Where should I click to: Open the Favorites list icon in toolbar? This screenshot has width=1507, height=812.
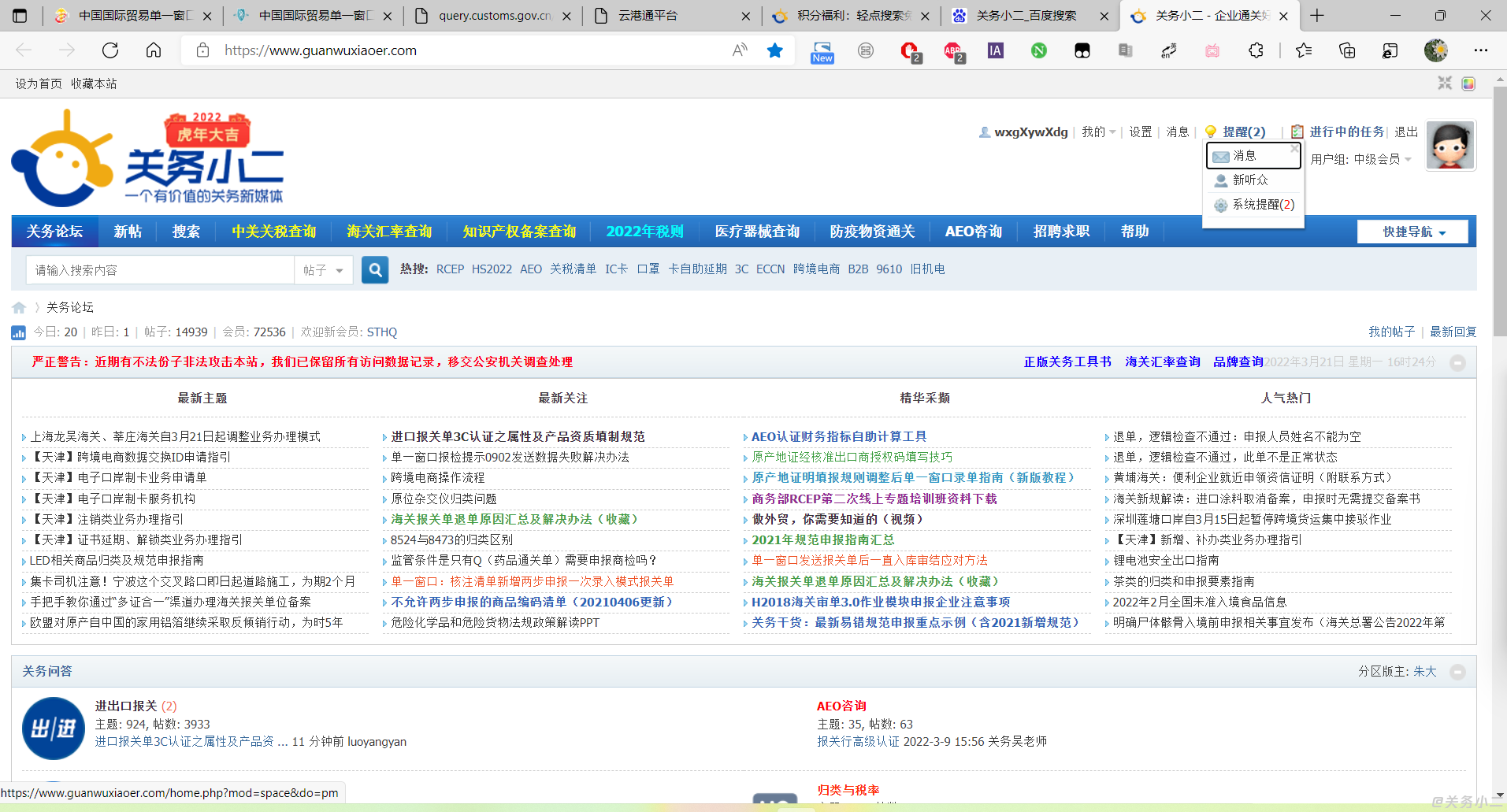click(x=1304, y=50)
